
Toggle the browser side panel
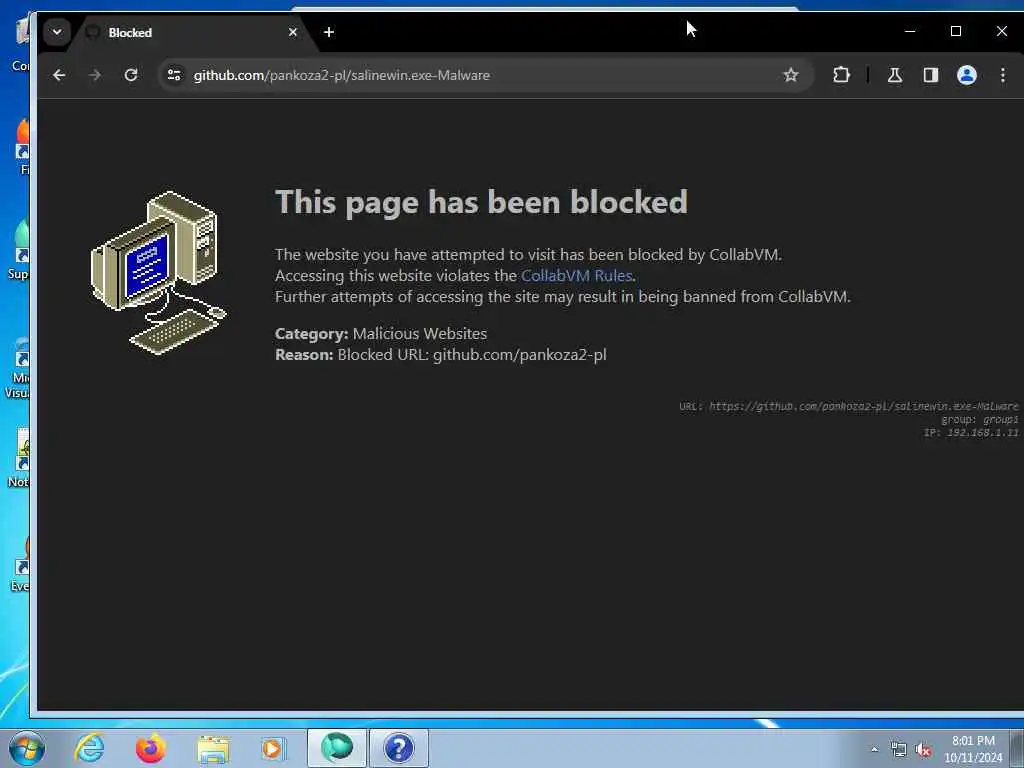(931, 75)
